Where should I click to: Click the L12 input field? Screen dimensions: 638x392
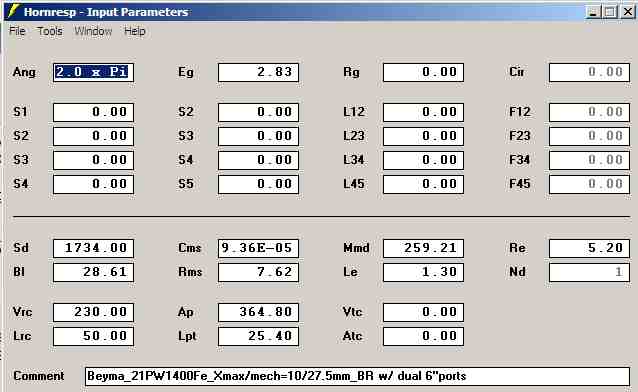click(x=423, y=112)
